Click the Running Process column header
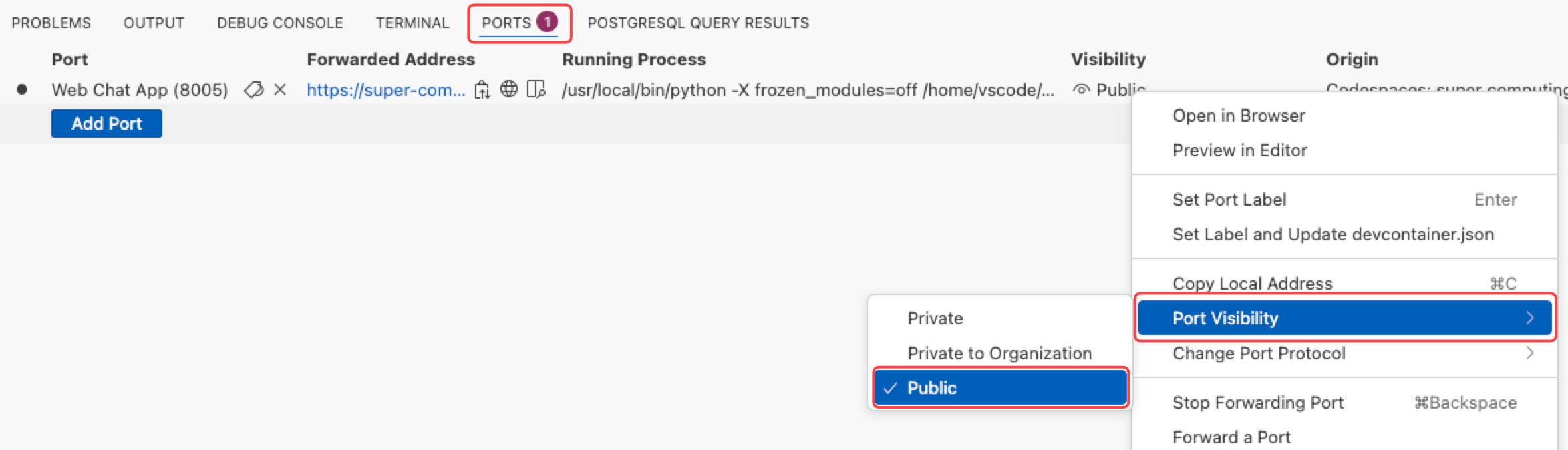 [x=633, y=59]
